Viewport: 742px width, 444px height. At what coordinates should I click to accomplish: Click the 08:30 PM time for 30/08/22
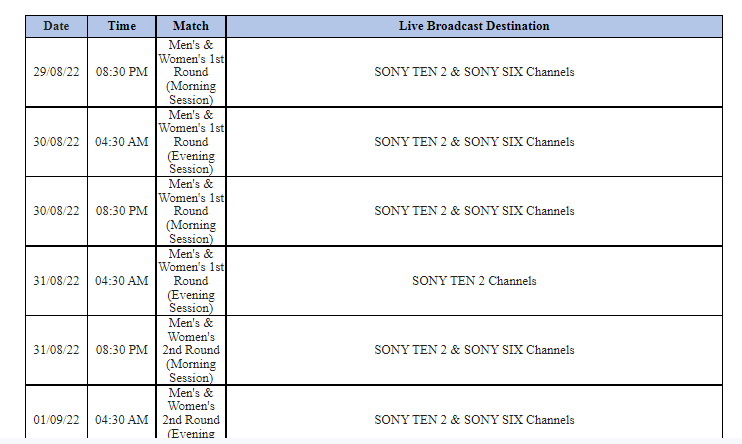point(122,211)
